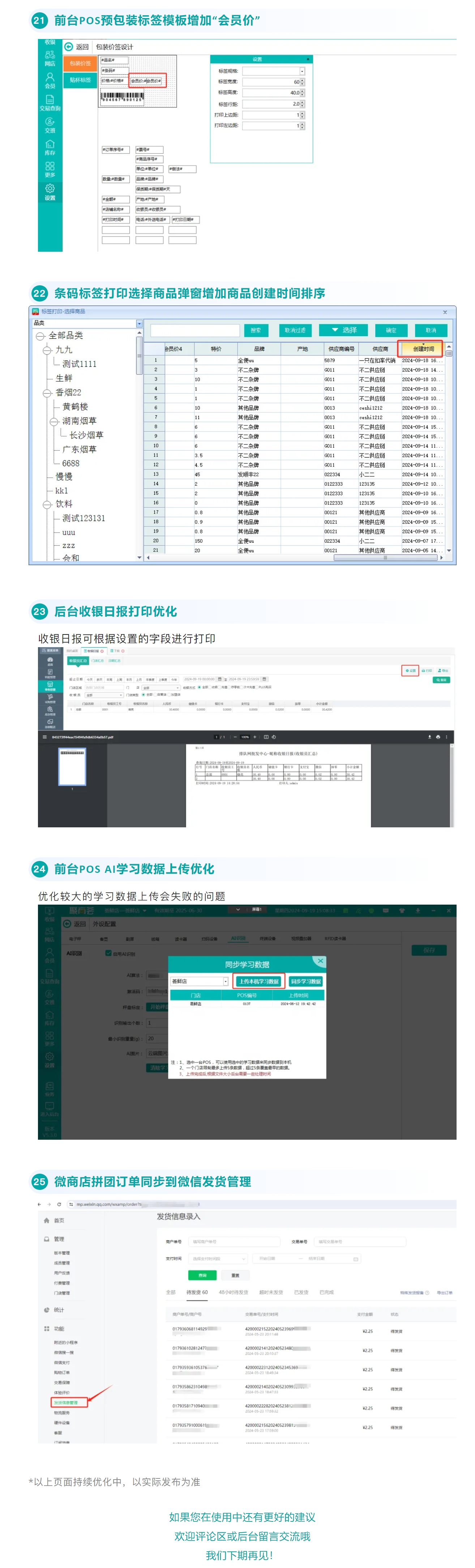This screenshot has width=475, height=1568.
Task: Switch to the 待发货 60 tab
Action: 197,1292
